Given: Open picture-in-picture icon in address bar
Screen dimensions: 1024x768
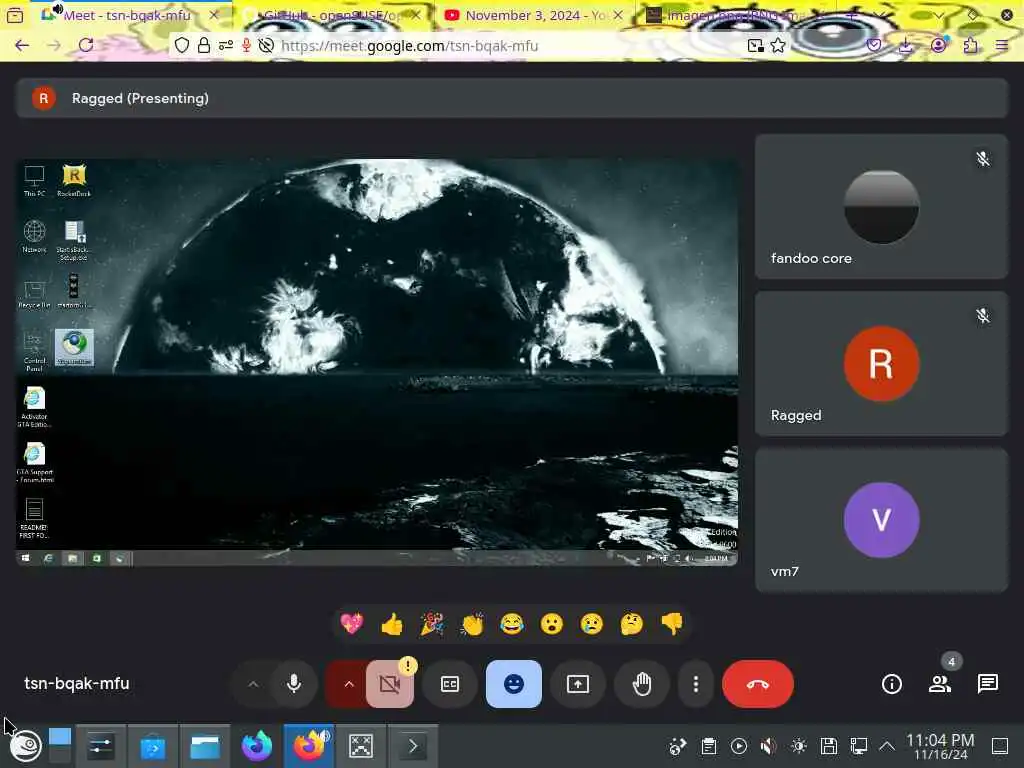Looking at the screenshot, I should pos(756,45).
